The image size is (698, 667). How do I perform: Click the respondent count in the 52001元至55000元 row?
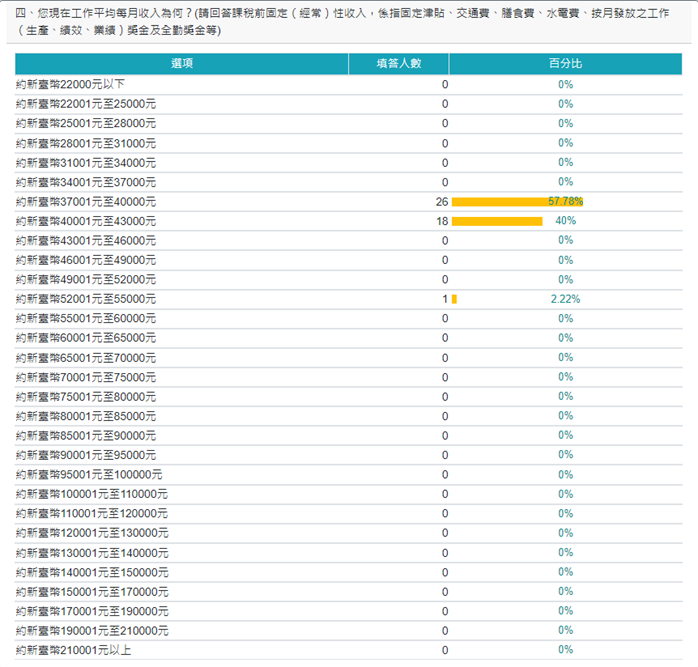pos(445,299)
